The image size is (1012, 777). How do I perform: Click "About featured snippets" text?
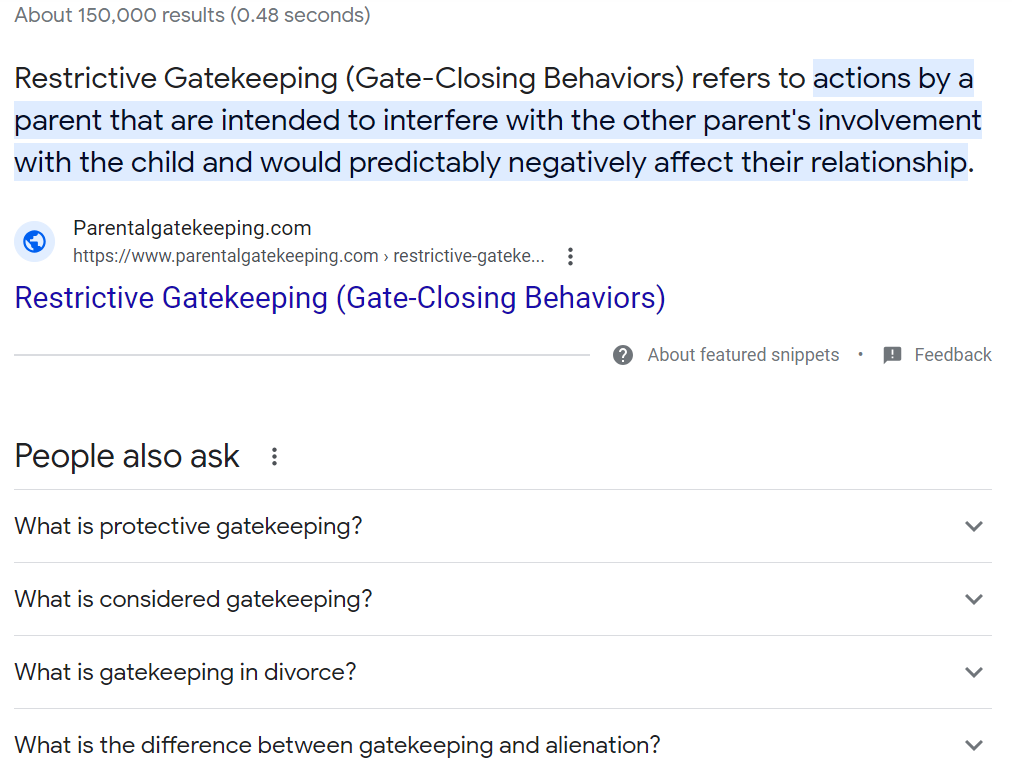tap(742, 355)
